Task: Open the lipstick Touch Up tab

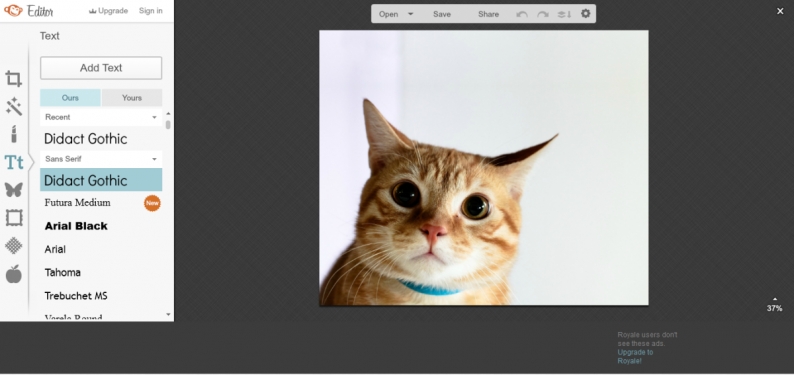Action: pyautogui.click(x=14, y=134)
